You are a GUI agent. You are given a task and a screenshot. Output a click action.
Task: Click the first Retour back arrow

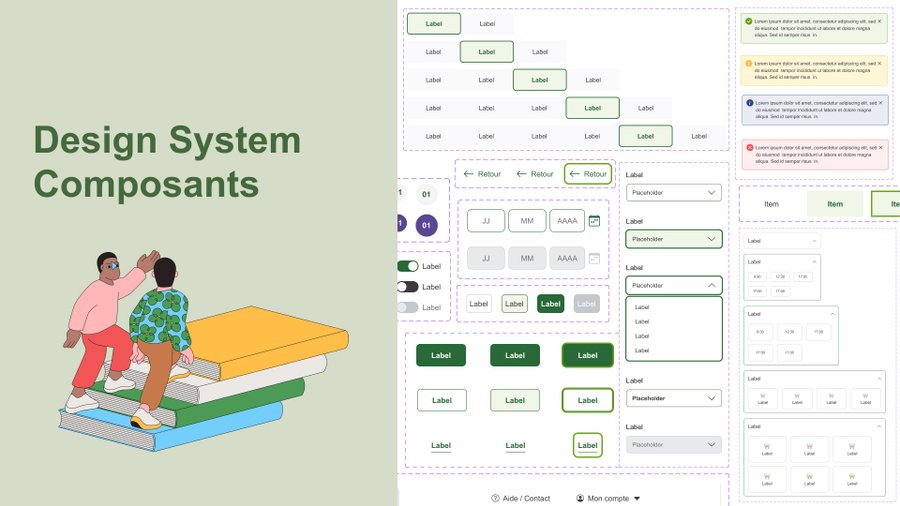click(x=468, y=174)
